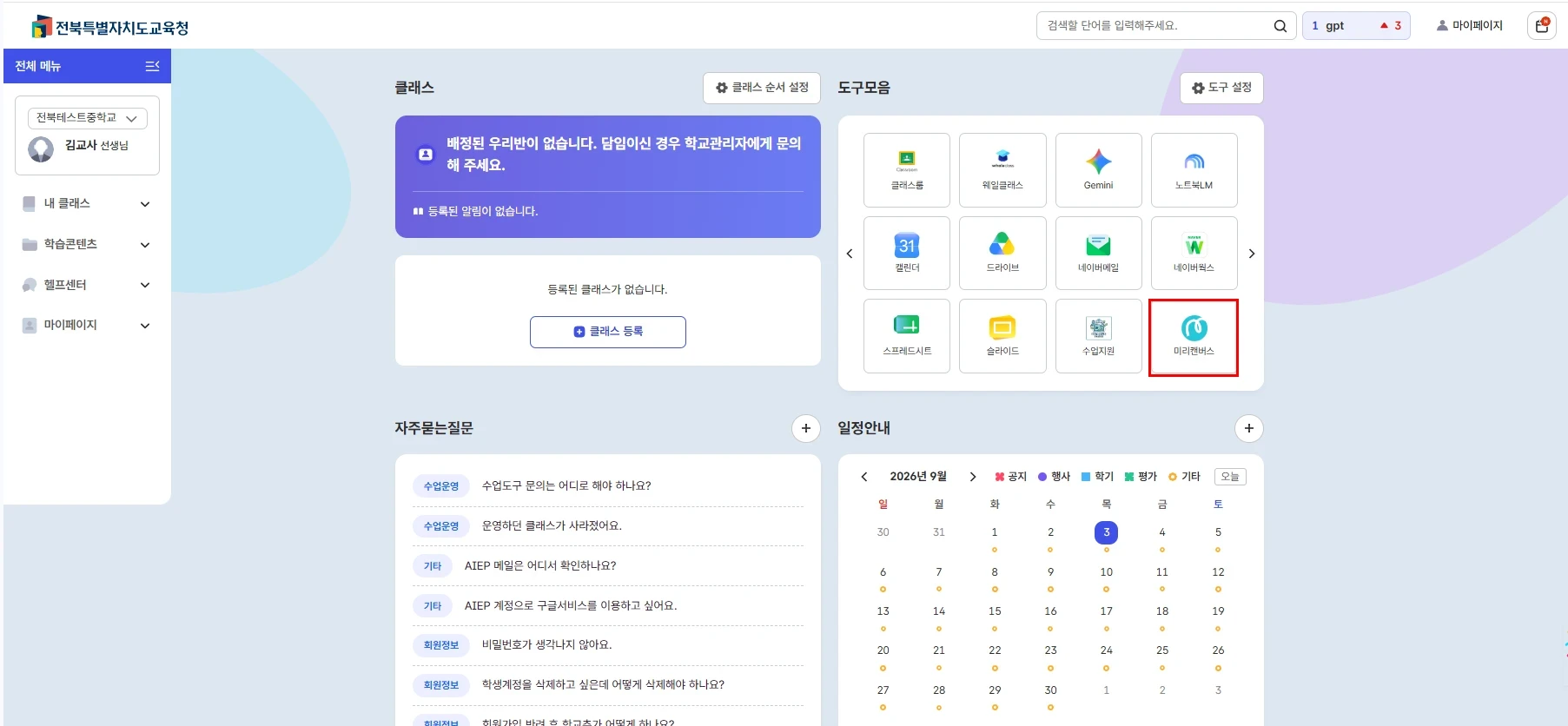Launch the 미리캔버스 tool
This screenshot has width=1568, height=726.
[1194, 337]
